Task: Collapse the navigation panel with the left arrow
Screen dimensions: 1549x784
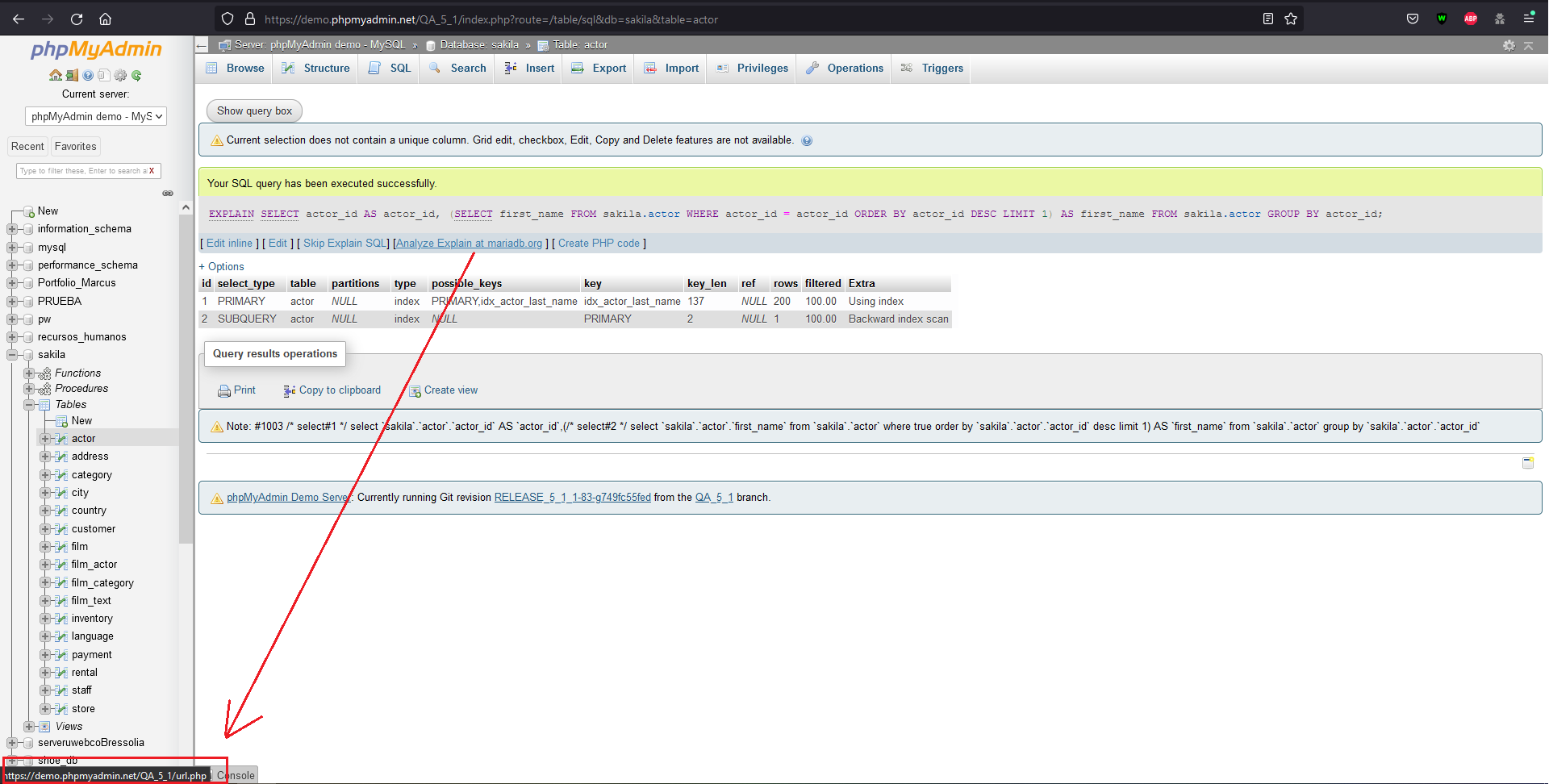Action: tap(201, 44)
